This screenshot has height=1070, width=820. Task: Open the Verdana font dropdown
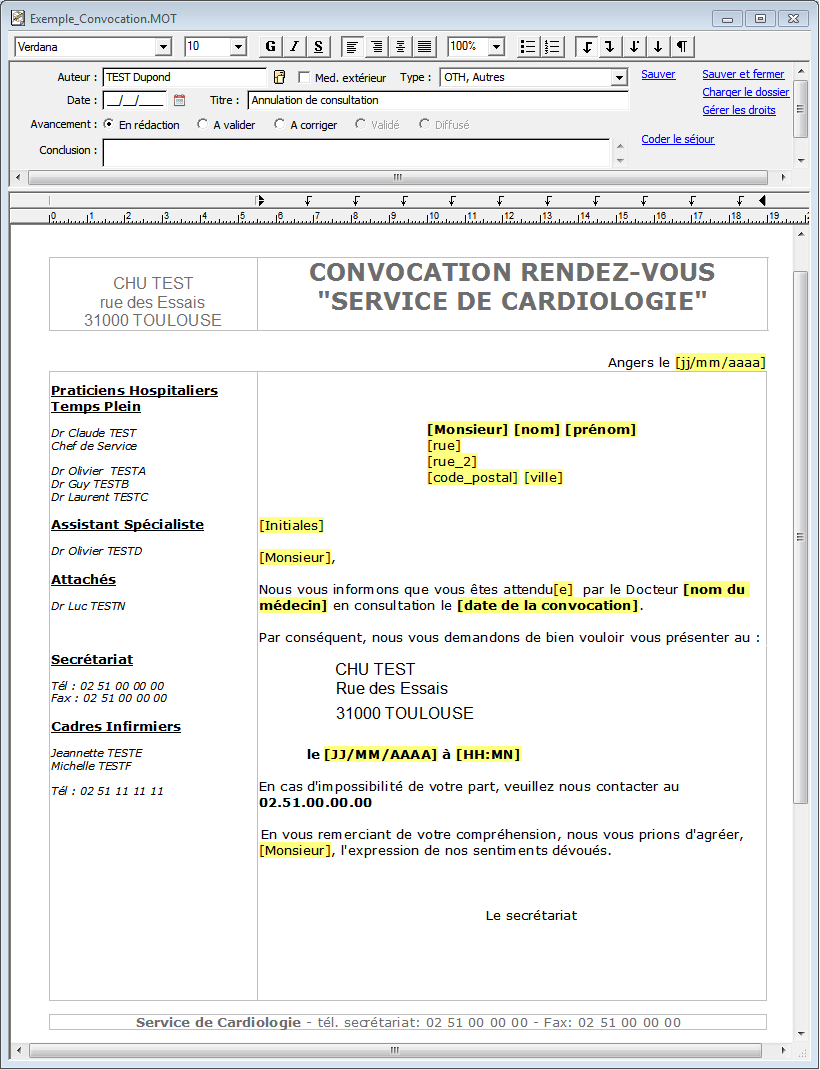[163, 46]
